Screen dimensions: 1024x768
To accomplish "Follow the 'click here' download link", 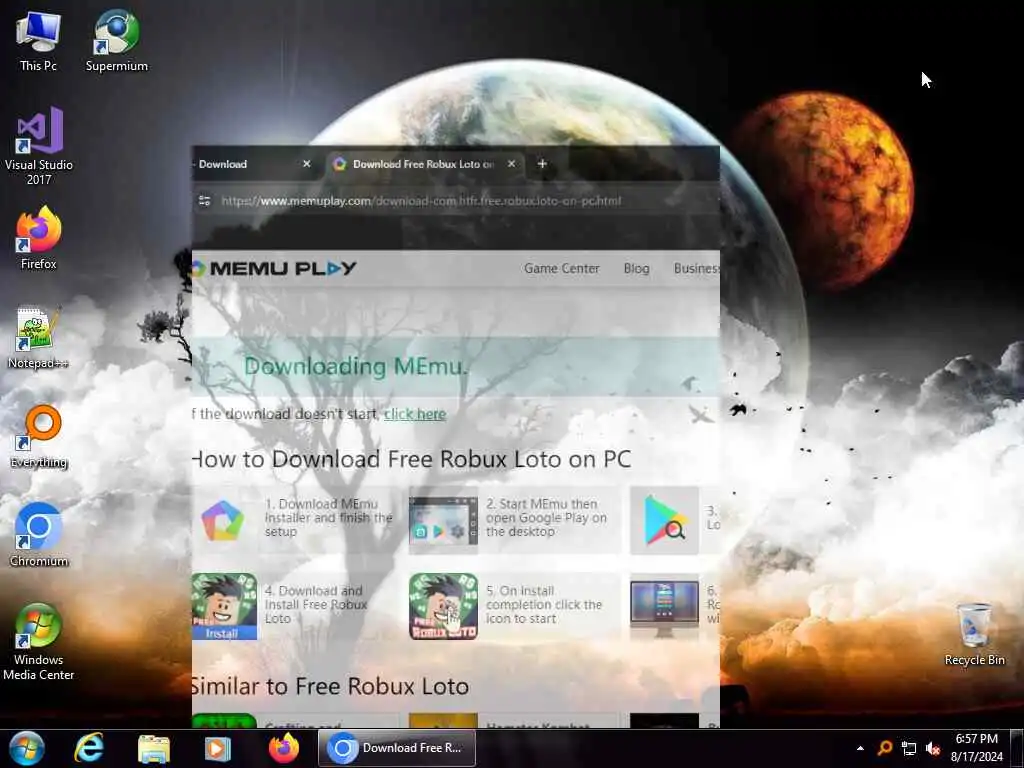I will [x=415, y=414].
